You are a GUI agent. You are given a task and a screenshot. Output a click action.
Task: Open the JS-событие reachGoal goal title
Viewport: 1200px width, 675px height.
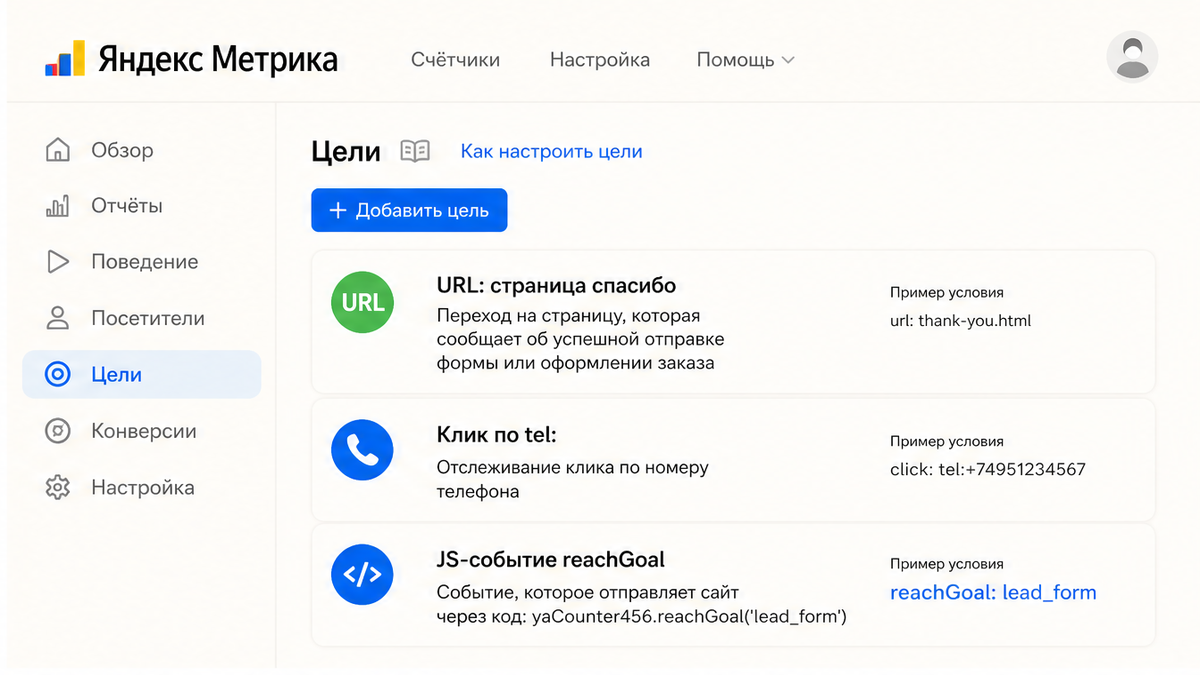tap(551, 559)
